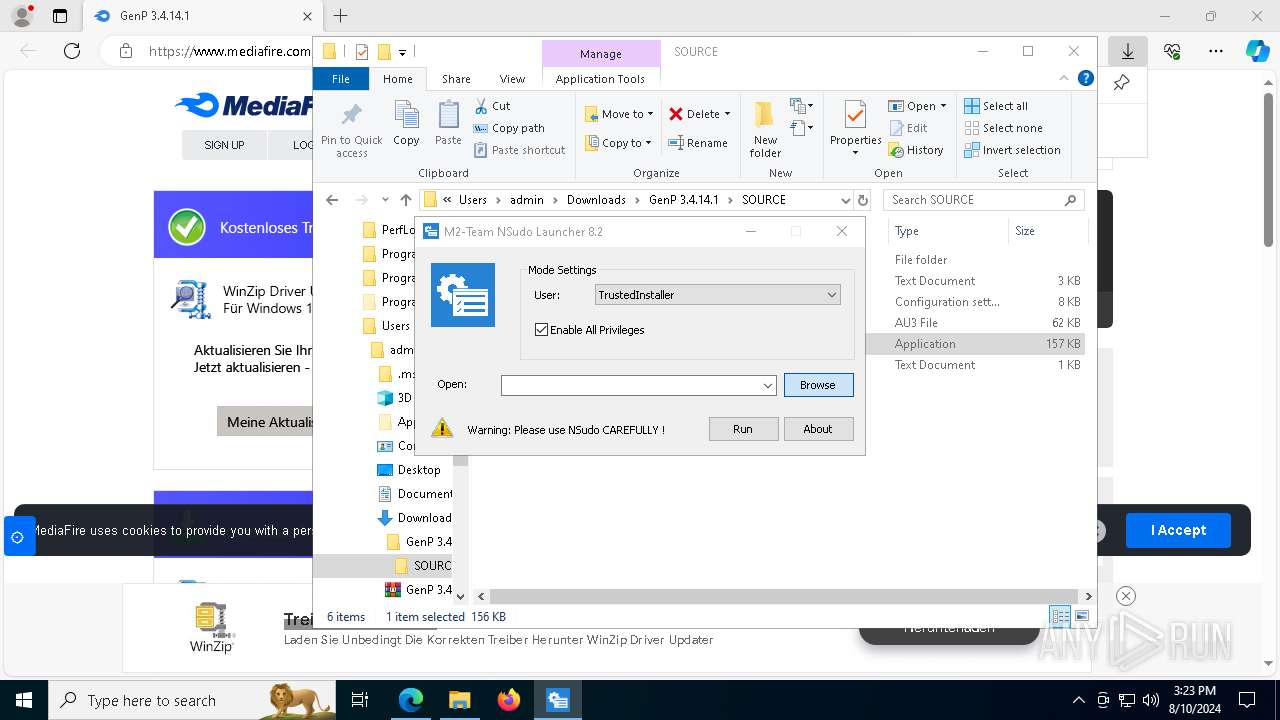Click the NSudo Open path field

(x=631, y=385)
